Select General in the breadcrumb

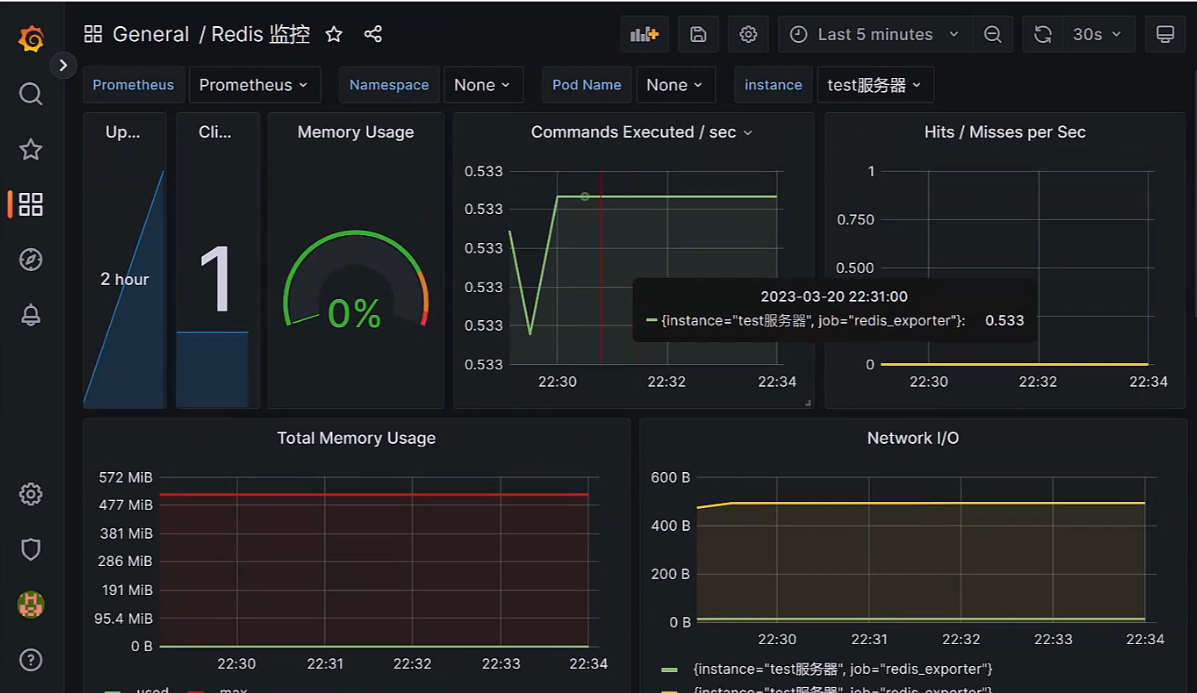click(x=150, y=33)
